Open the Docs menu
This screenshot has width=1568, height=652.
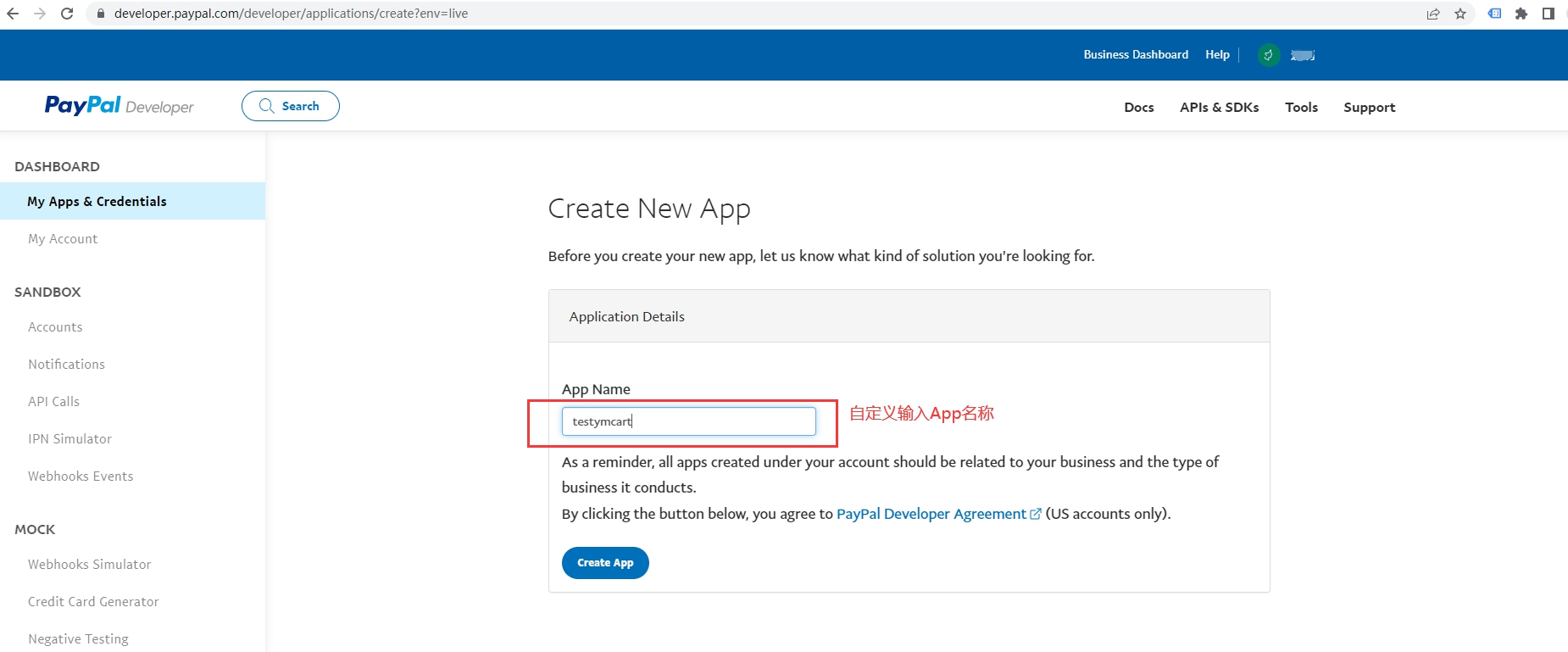click(x=1139, y=107)
